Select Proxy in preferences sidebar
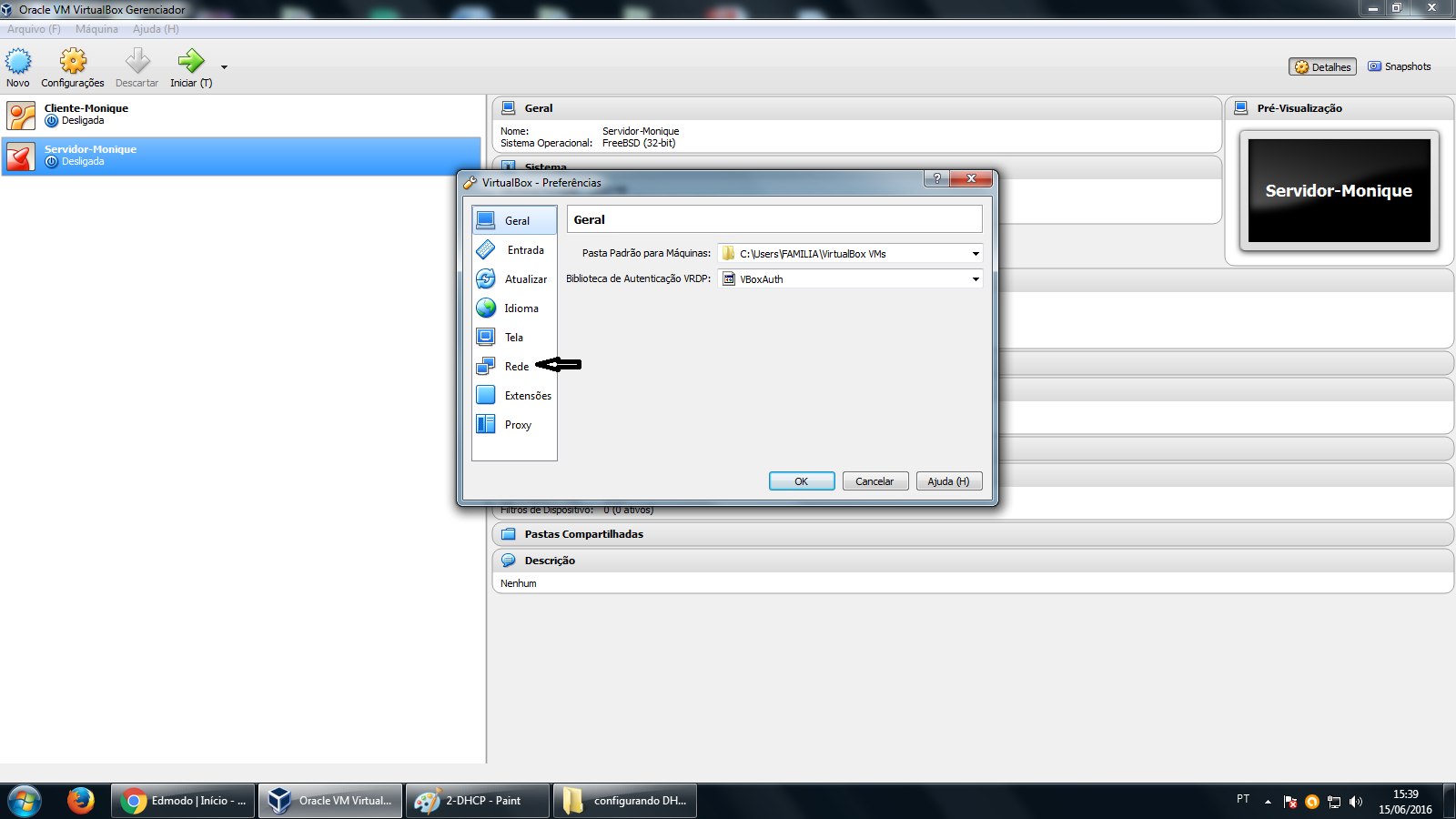The width and height of the screenshot is (1456, 819). [514, 424]
